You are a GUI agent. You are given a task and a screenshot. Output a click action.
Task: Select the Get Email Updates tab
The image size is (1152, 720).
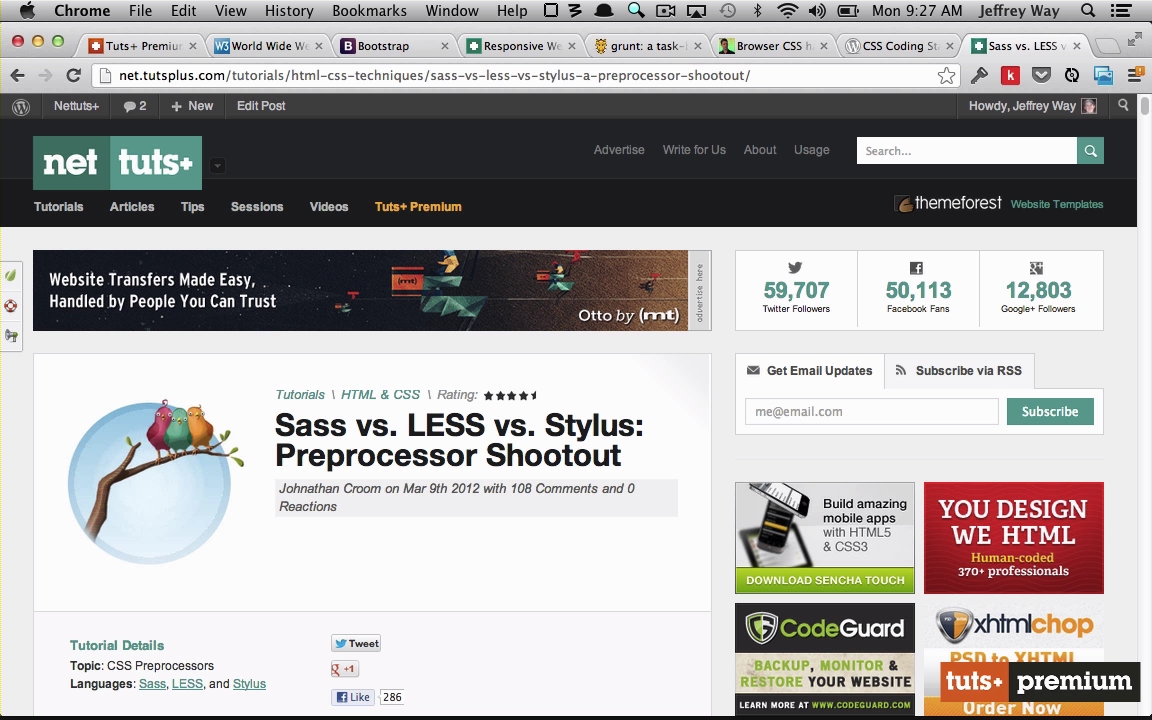tap(810, 370)
